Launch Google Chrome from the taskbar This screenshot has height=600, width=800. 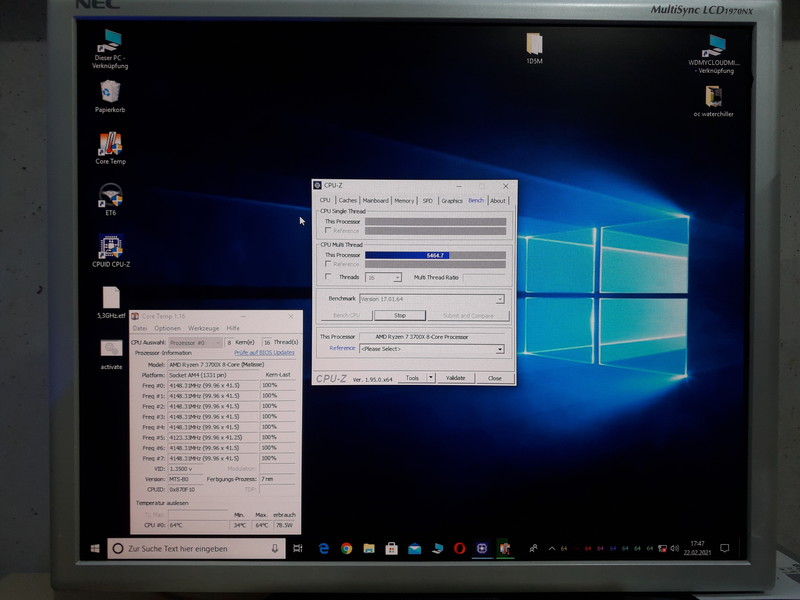click(x=346, y=548)
